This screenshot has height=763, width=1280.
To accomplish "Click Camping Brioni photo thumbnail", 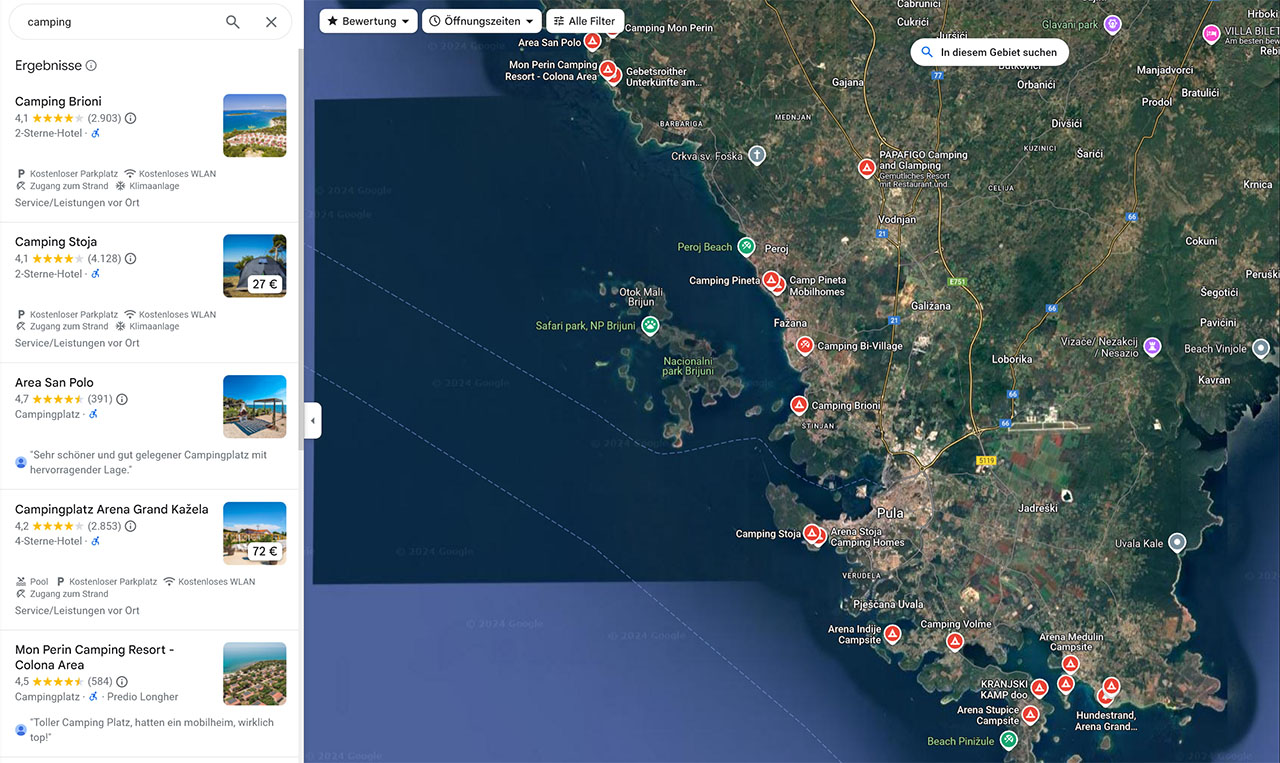I will 255,125.
